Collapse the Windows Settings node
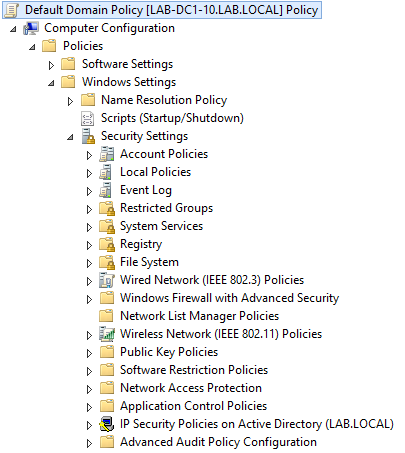 [x=51, y=83]
